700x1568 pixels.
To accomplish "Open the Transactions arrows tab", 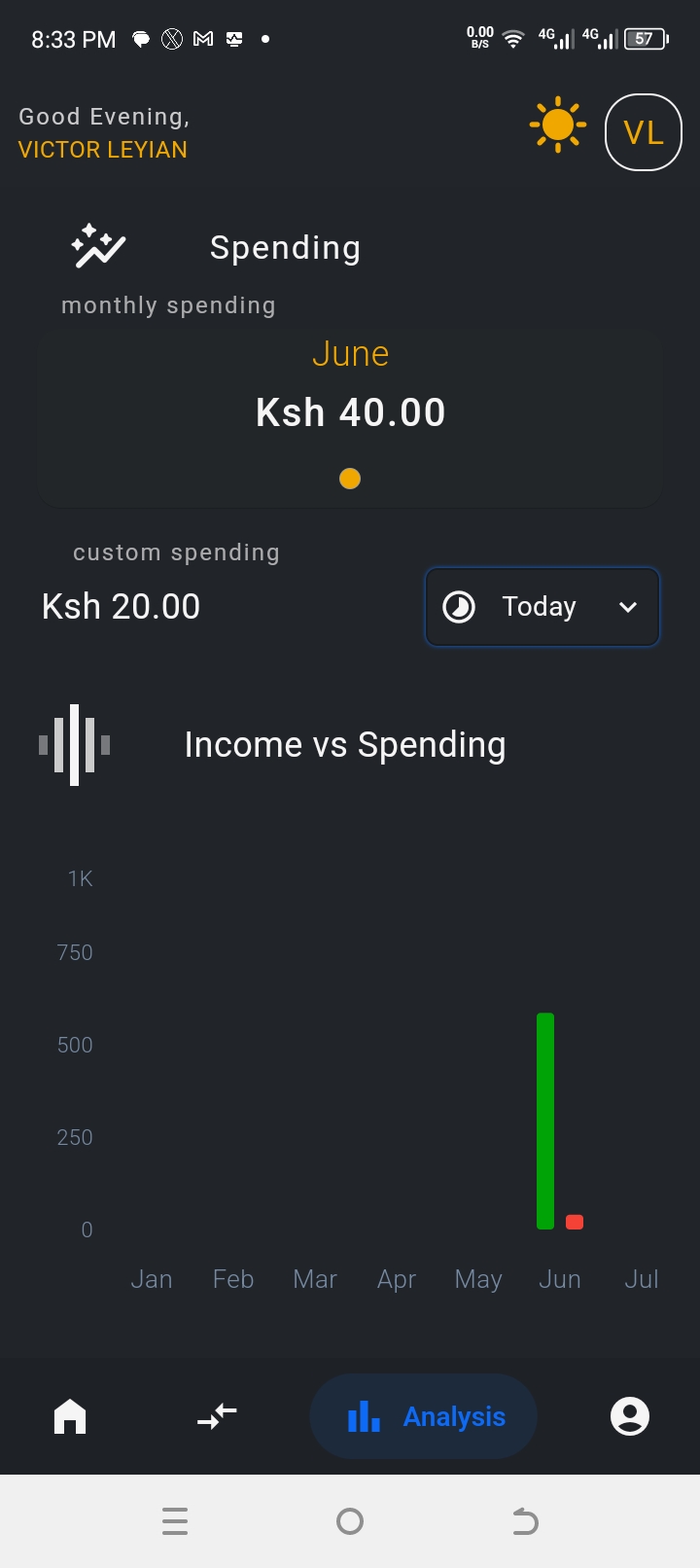I will pos(217,1416).
